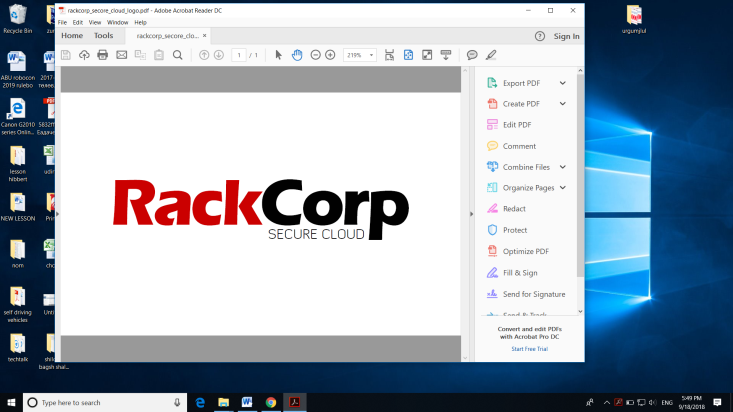Screen dimensions: 733x412
Task: Click the upload to cloud icon
Action: 84,55
